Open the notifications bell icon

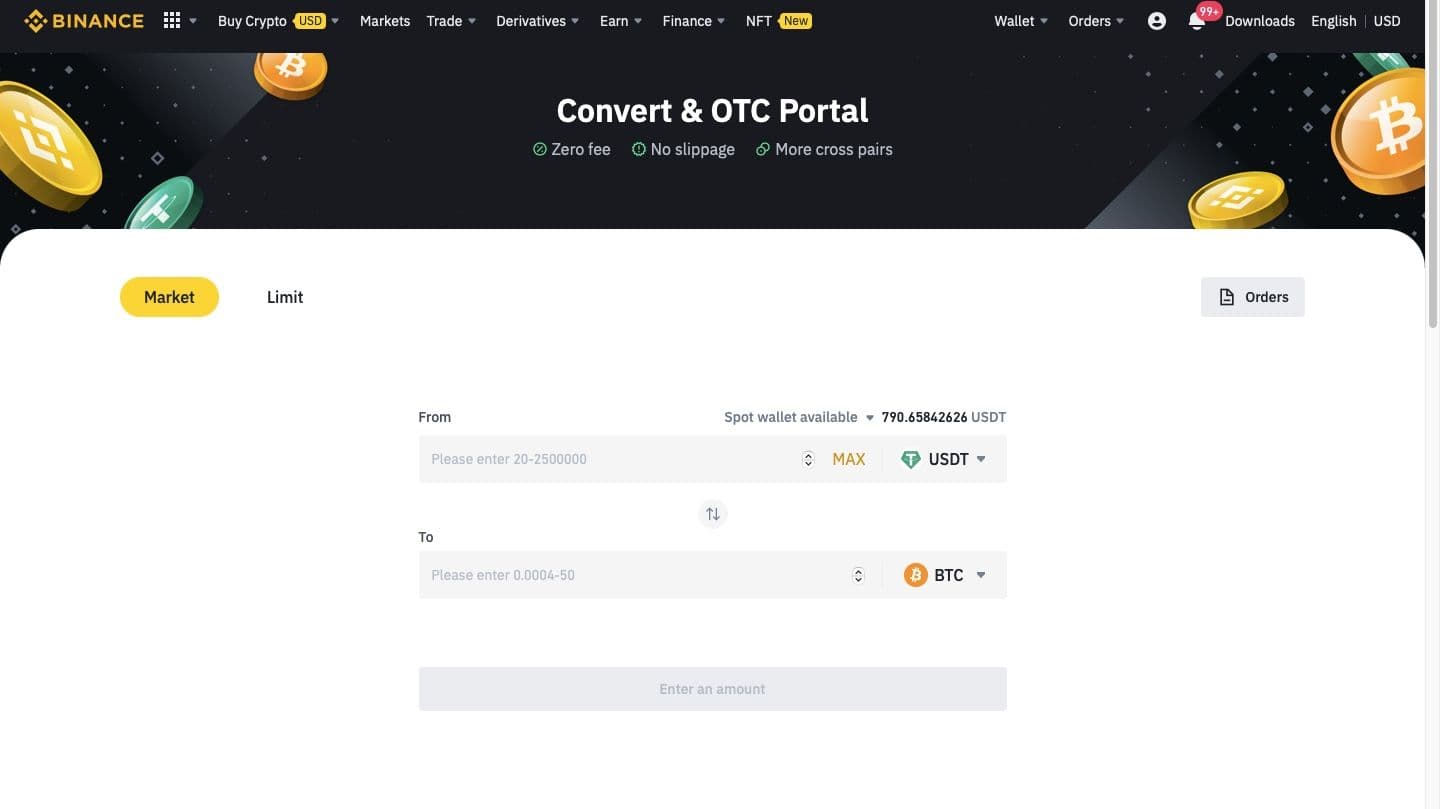pyautogui.click(x=1196, y=21)
